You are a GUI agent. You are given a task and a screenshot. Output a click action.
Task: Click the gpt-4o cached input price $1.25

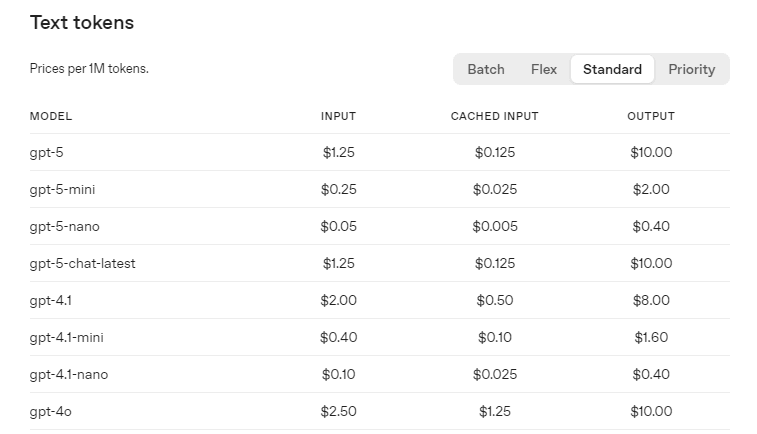pyautogui.click(x=495, y=411)
